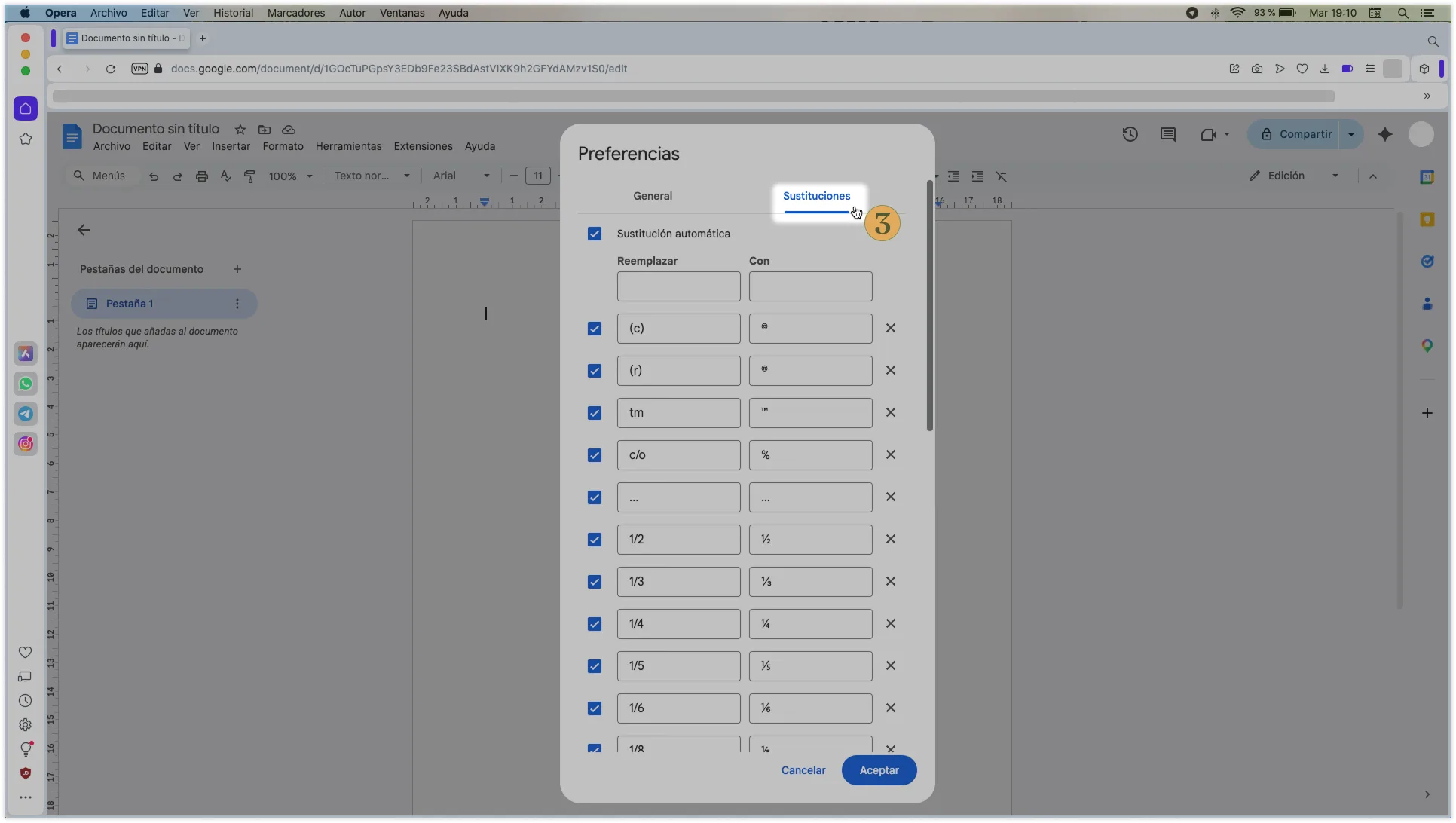Click the redo arrow in toolbar
1456x823 pixels.
click(x=178, y=176)
